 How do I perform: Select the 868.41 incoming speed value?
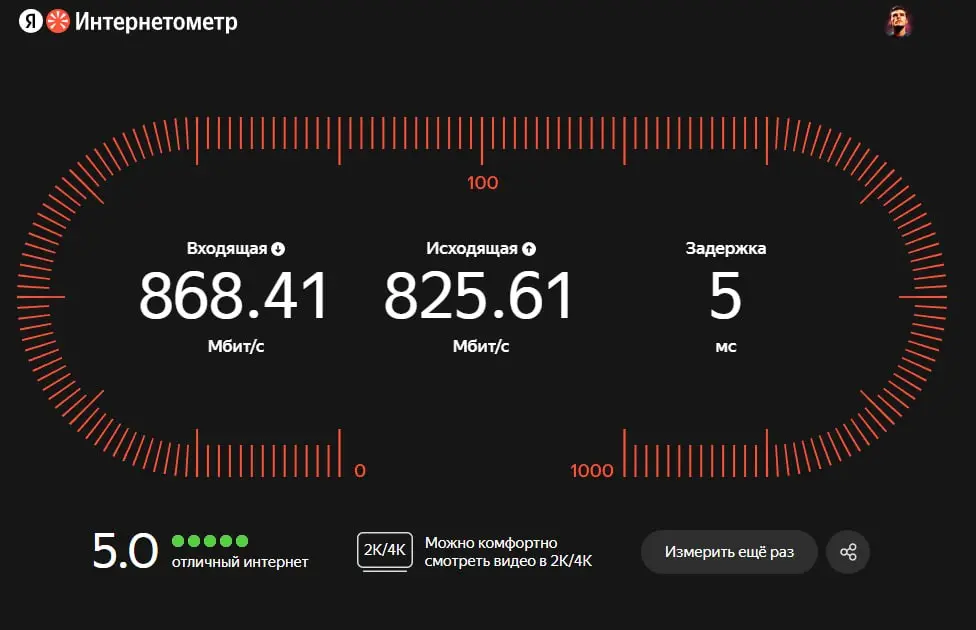[234, 295]
